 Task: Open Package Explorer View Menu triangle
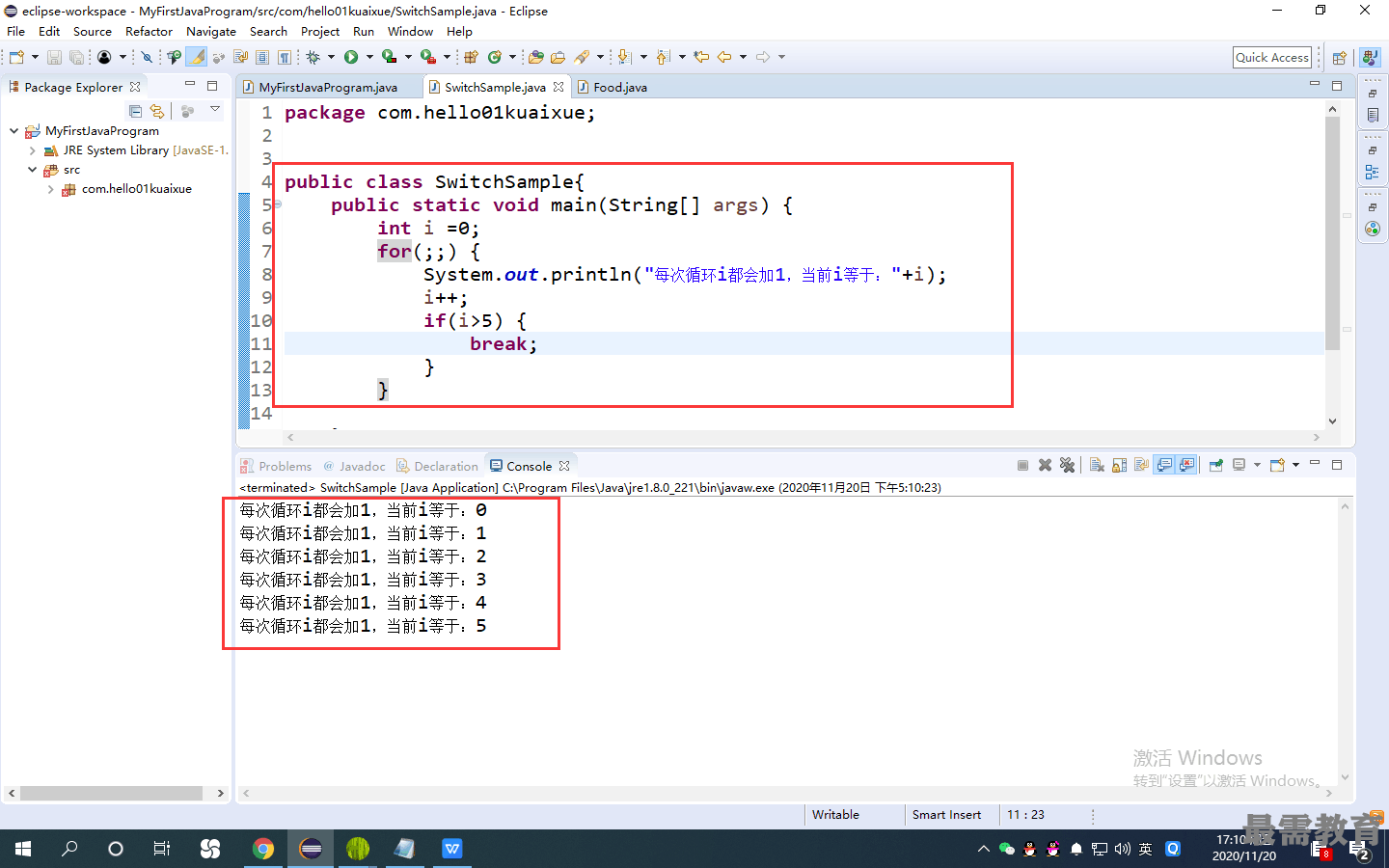(214, 109)
